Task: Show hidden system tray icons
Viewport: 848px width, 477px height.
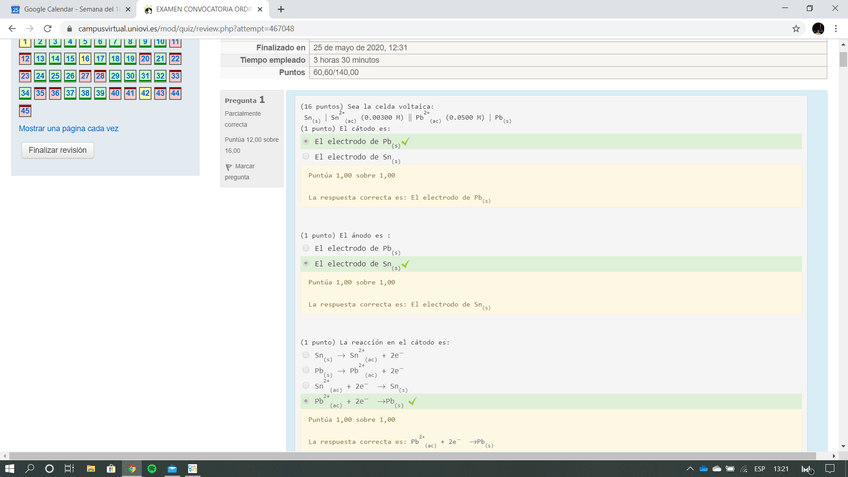Action: tap(689, 468)
